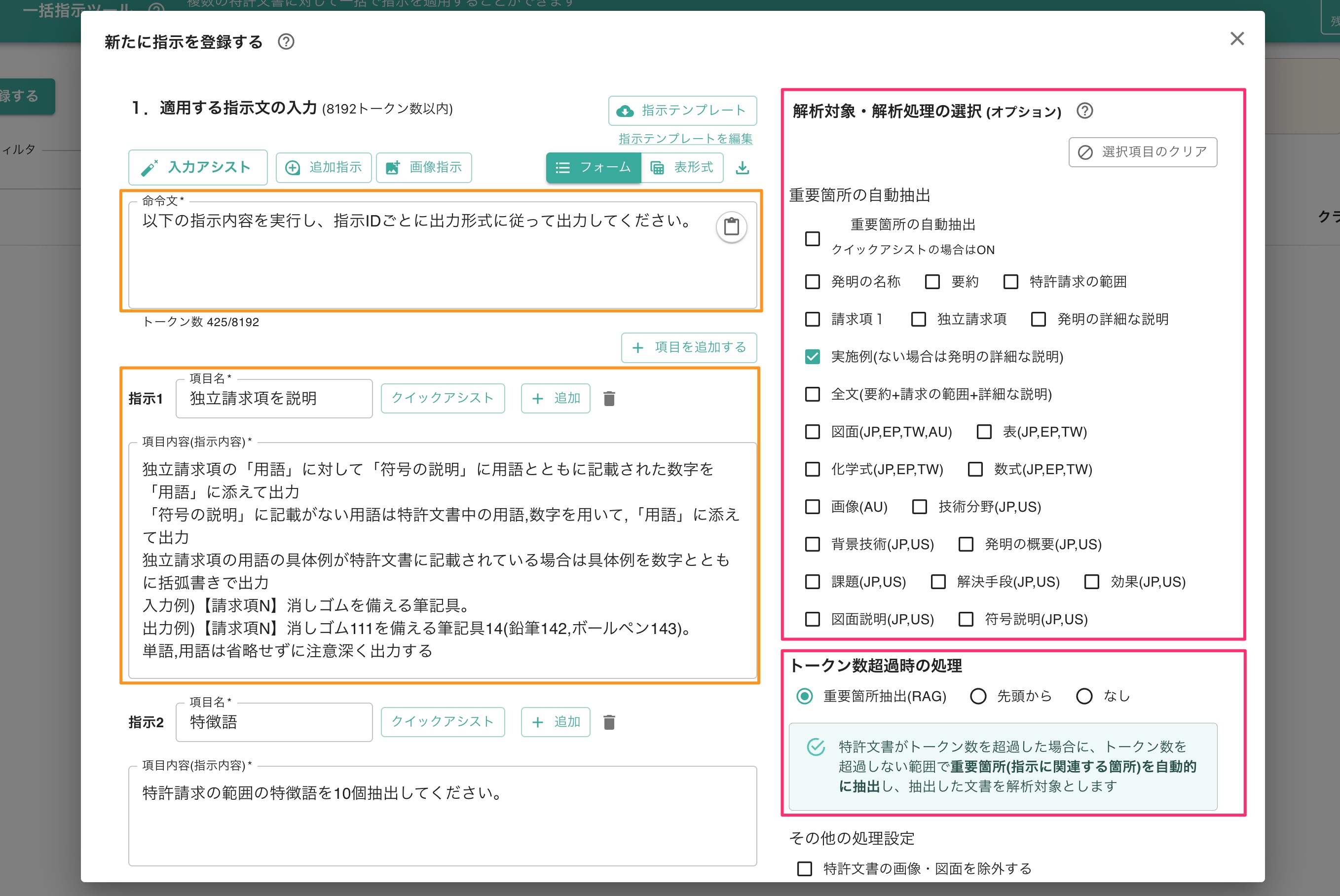Check 全文(要約+請求の範囲+詳細な説明) checkbox
1340x896 pixels.
812,394
